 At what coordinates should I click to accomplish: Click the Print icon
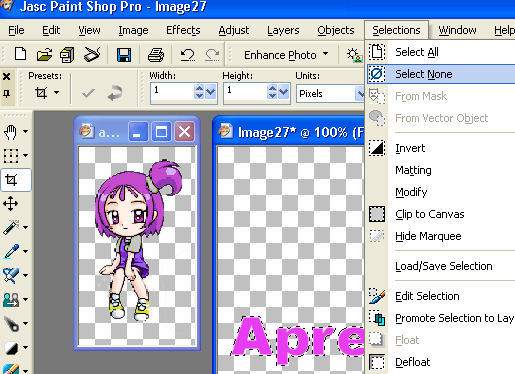click(x=156, y=55)
